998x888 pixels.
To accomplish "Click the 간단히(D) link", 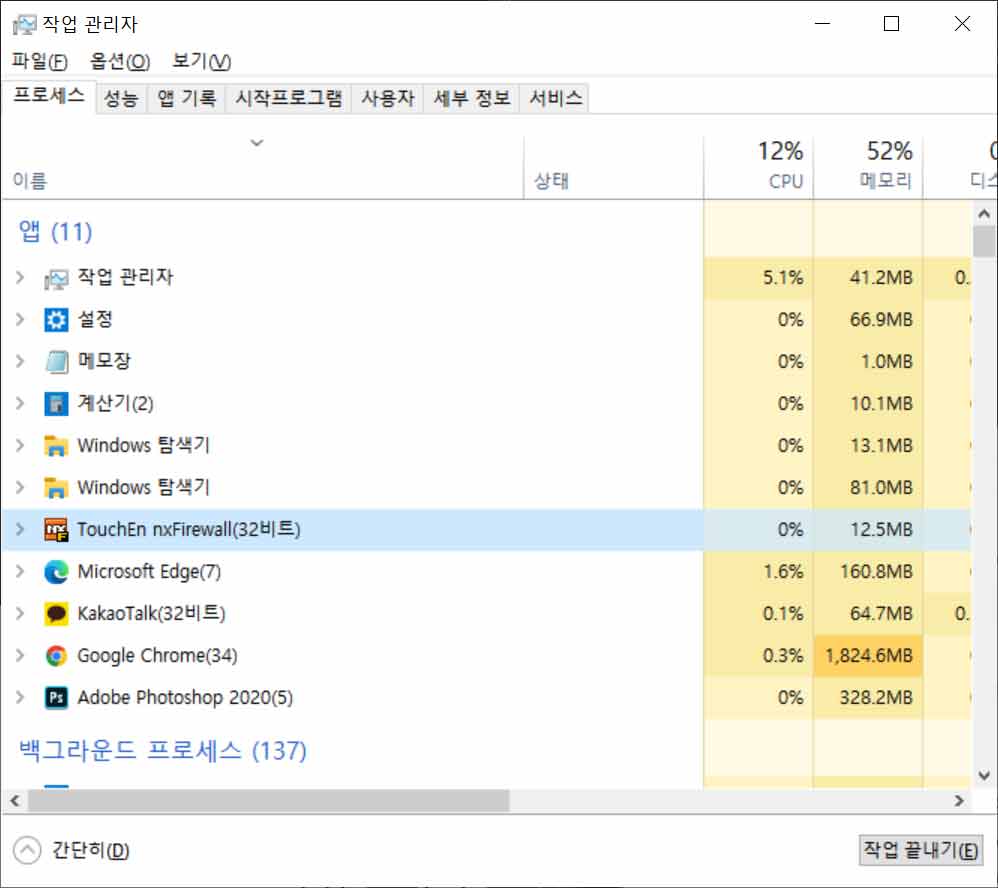I will tap(90, 850).
